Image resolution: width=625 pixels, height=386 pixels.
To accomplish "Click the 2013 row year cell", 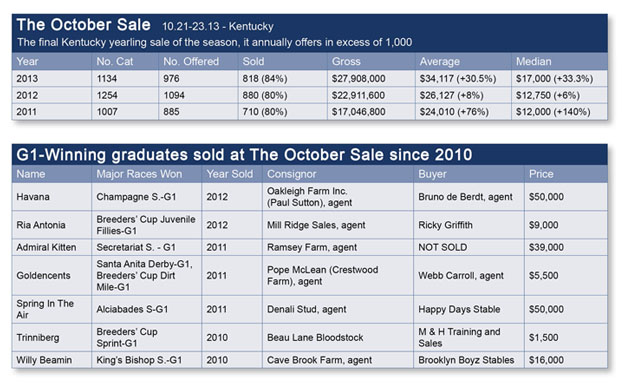I will [x=27, y=79].
